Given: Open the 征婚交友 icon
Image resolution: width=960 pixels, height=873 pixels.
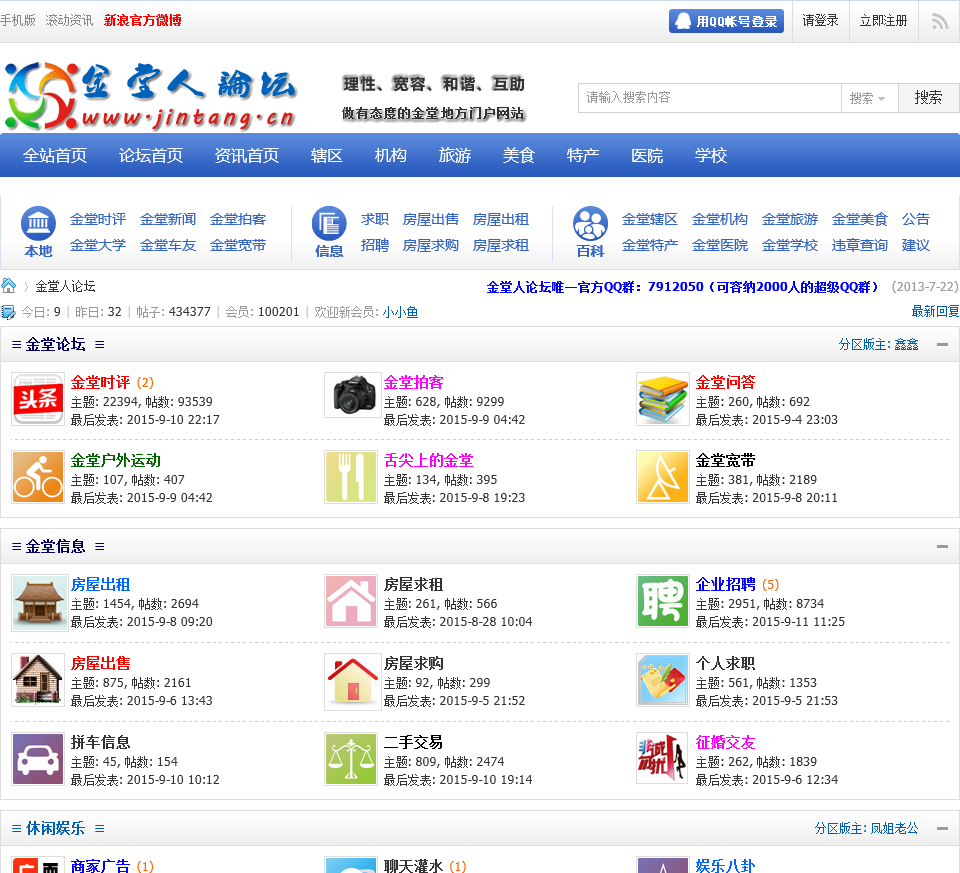Looking at the screenshot, I should (662, 759).
